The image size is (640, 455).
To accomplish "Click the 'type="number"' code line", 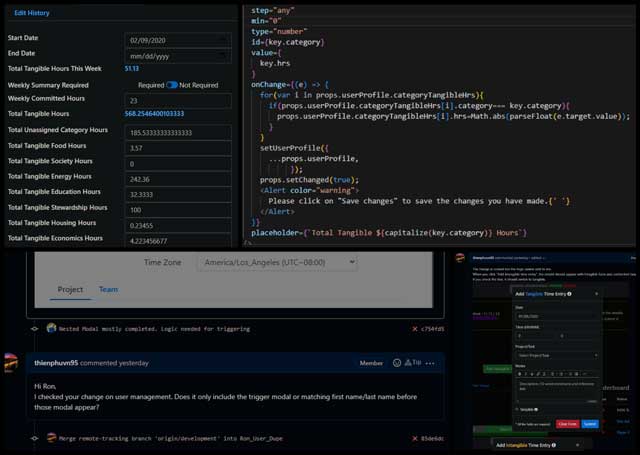I will 279,31.
